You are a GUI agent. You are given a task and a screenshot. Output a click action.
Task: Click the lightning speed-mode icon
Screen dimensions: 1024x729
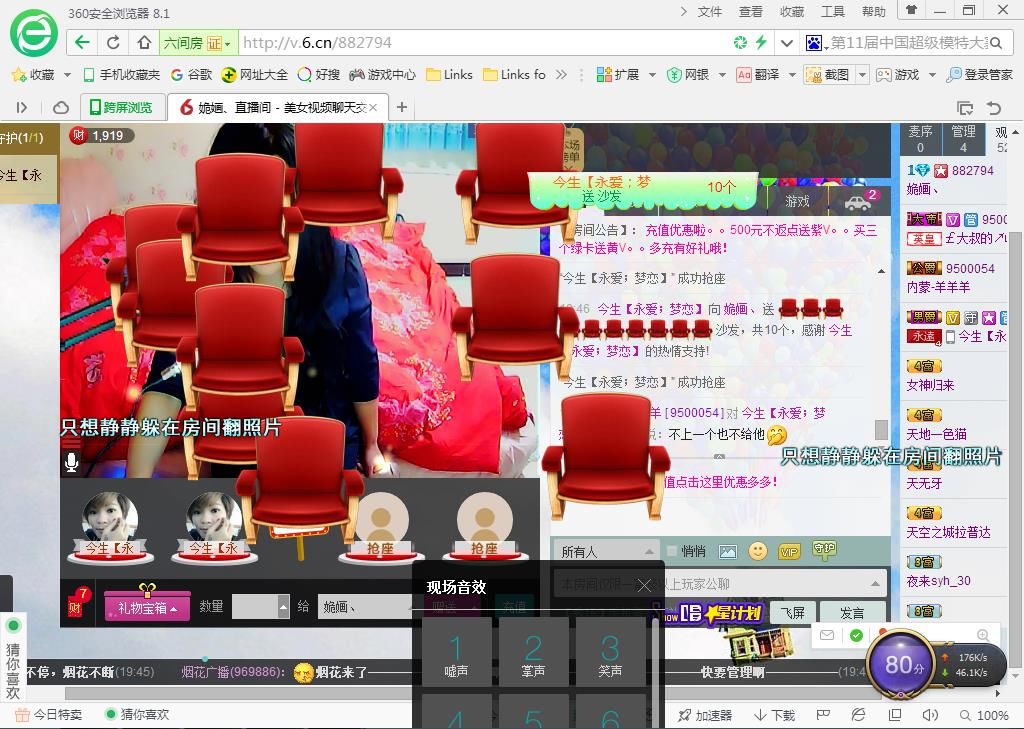[x=761, y=43]
